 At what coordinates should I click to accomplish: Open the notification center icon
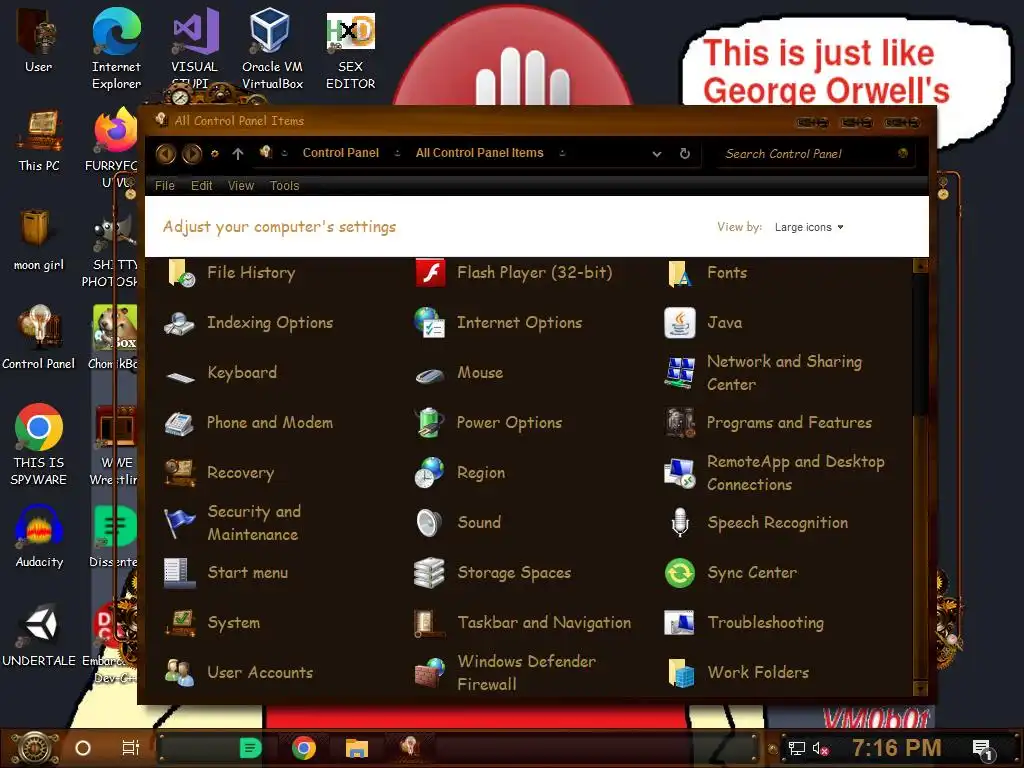coord(983,750)
